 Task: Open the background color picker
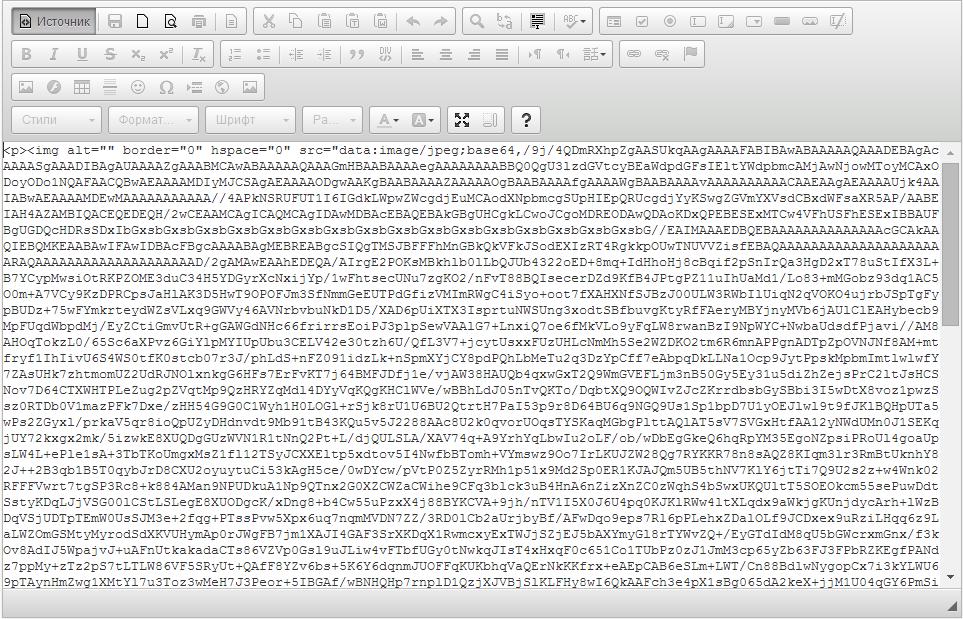click(423, 120)
